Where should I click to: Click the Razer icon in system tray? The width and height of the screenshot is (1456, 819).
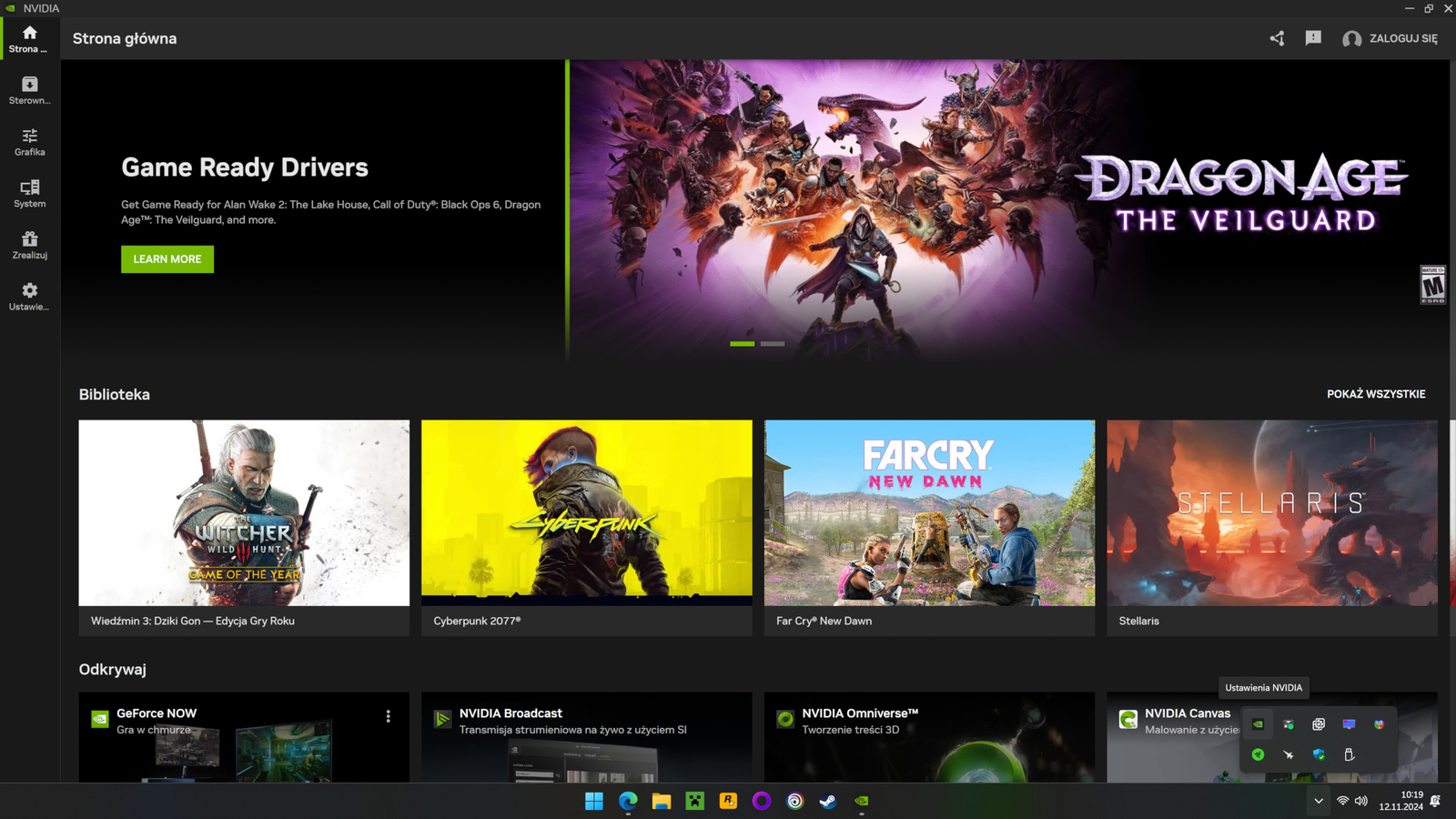click(1258, 754)
